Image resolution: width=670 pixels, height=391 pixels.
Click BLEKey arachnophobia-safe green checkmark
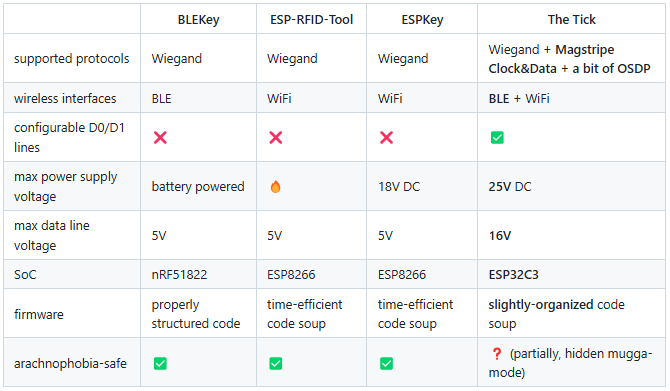click(x=160, y=364)
